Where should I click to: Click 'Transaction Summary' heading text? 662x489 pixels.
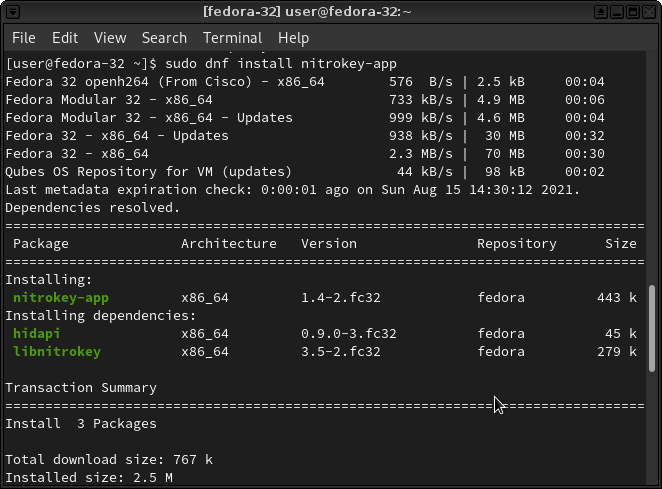coord(81,388)
